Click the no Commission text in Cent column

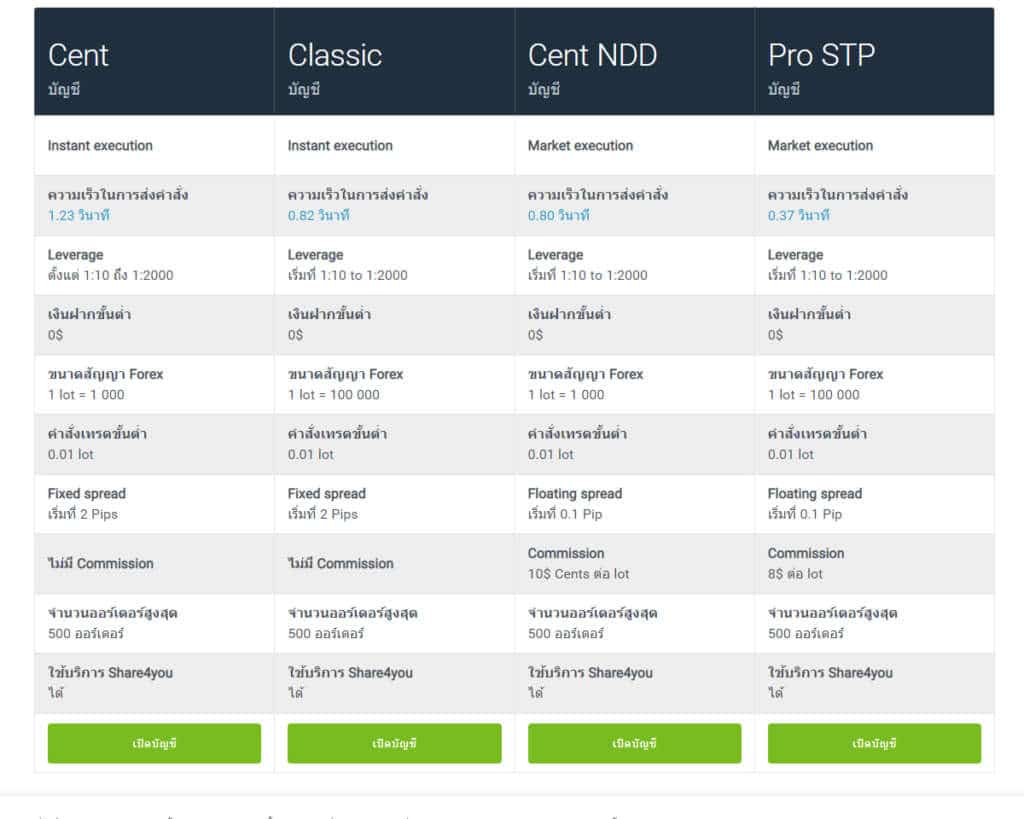pyautogui.click(x=101, y=564)
